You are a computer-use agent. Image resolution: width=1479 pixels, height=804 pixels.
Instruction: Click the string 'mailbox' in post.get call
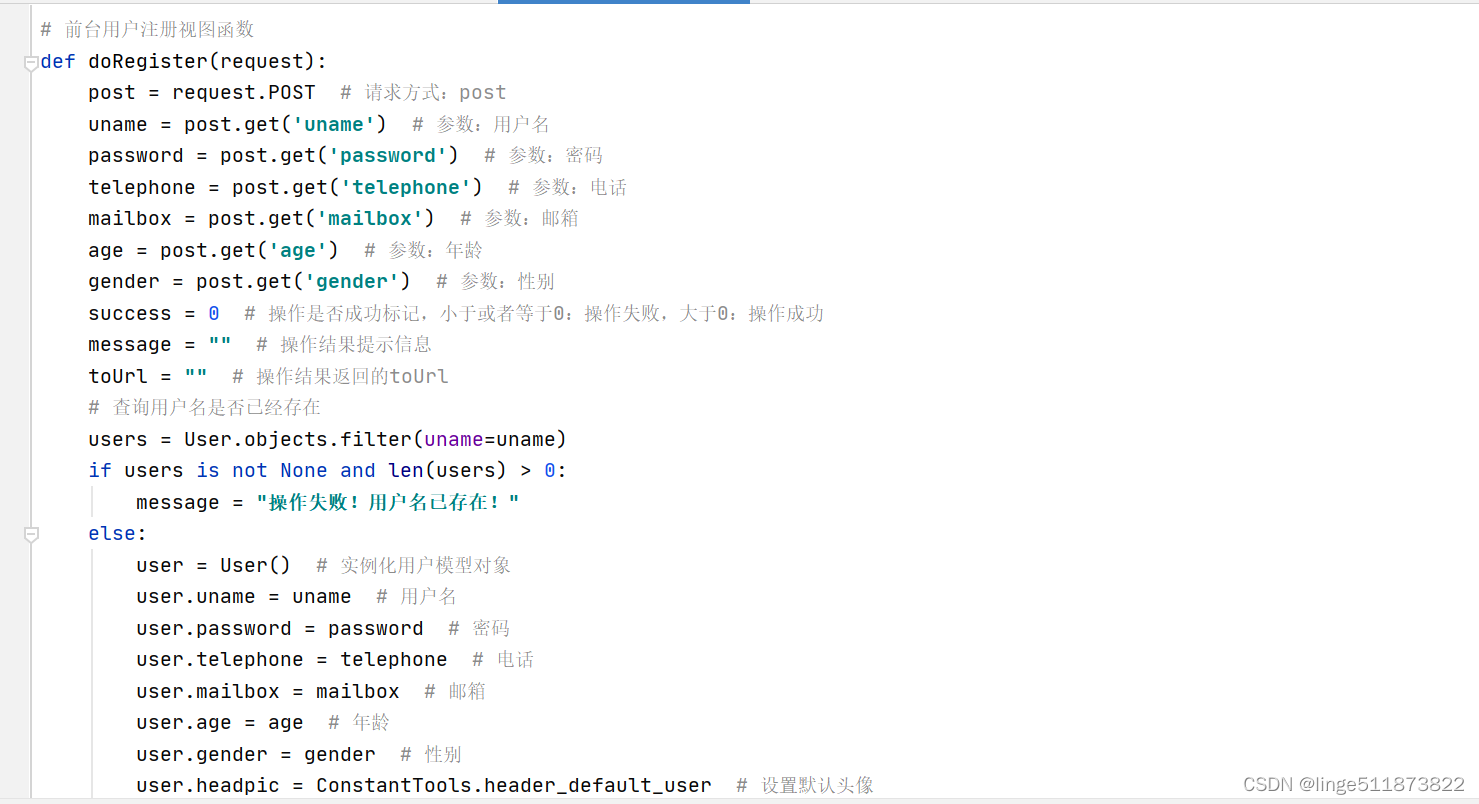(x=370, y=218)
